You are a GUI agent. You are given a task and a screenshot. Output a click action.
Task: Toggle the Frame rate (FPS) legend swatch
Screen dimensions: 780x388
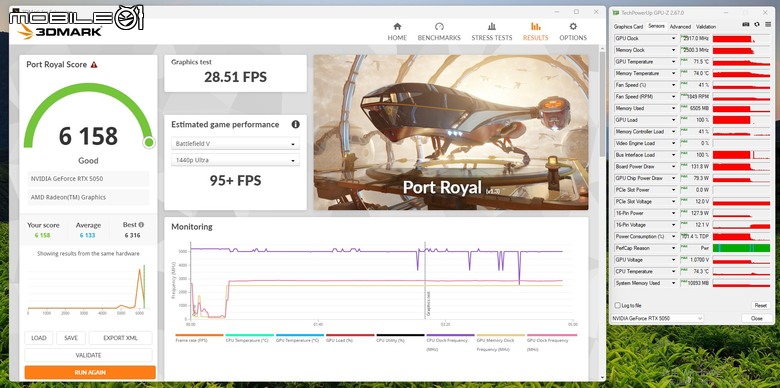pos(199,335)
